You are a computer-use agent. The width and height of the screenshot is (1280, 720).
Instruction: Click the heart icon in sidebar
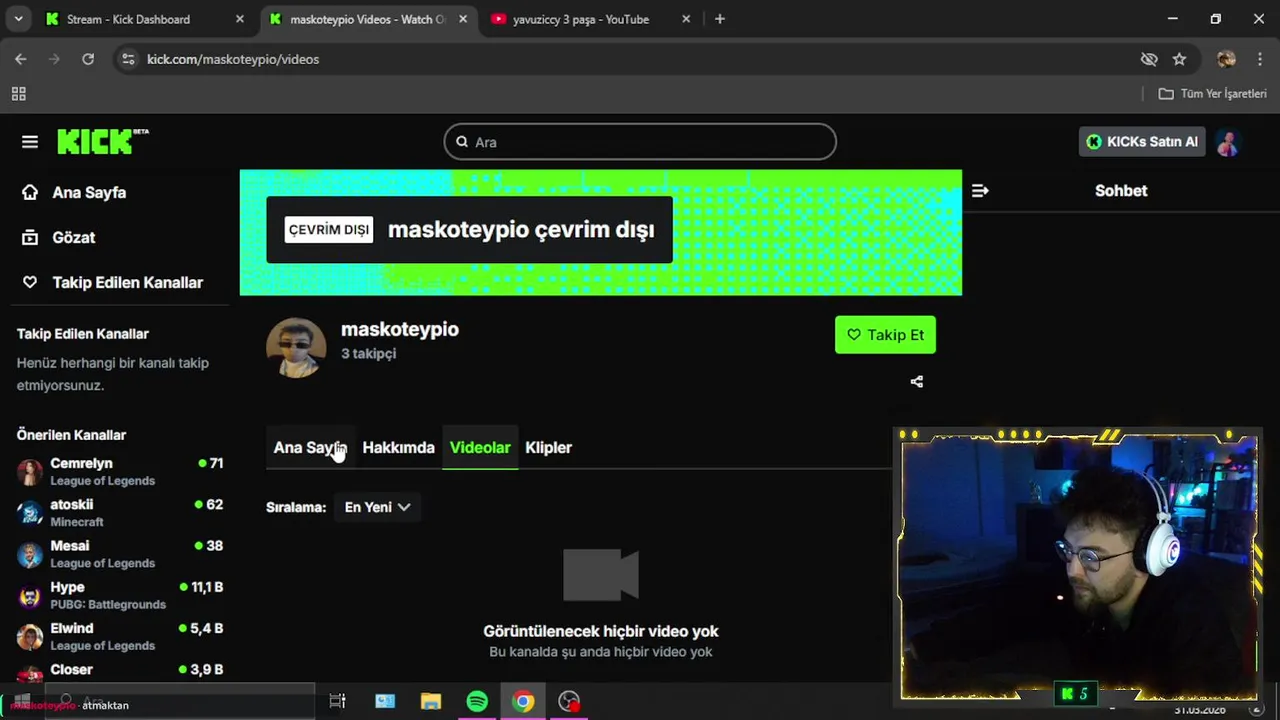[x=30, y=282]
